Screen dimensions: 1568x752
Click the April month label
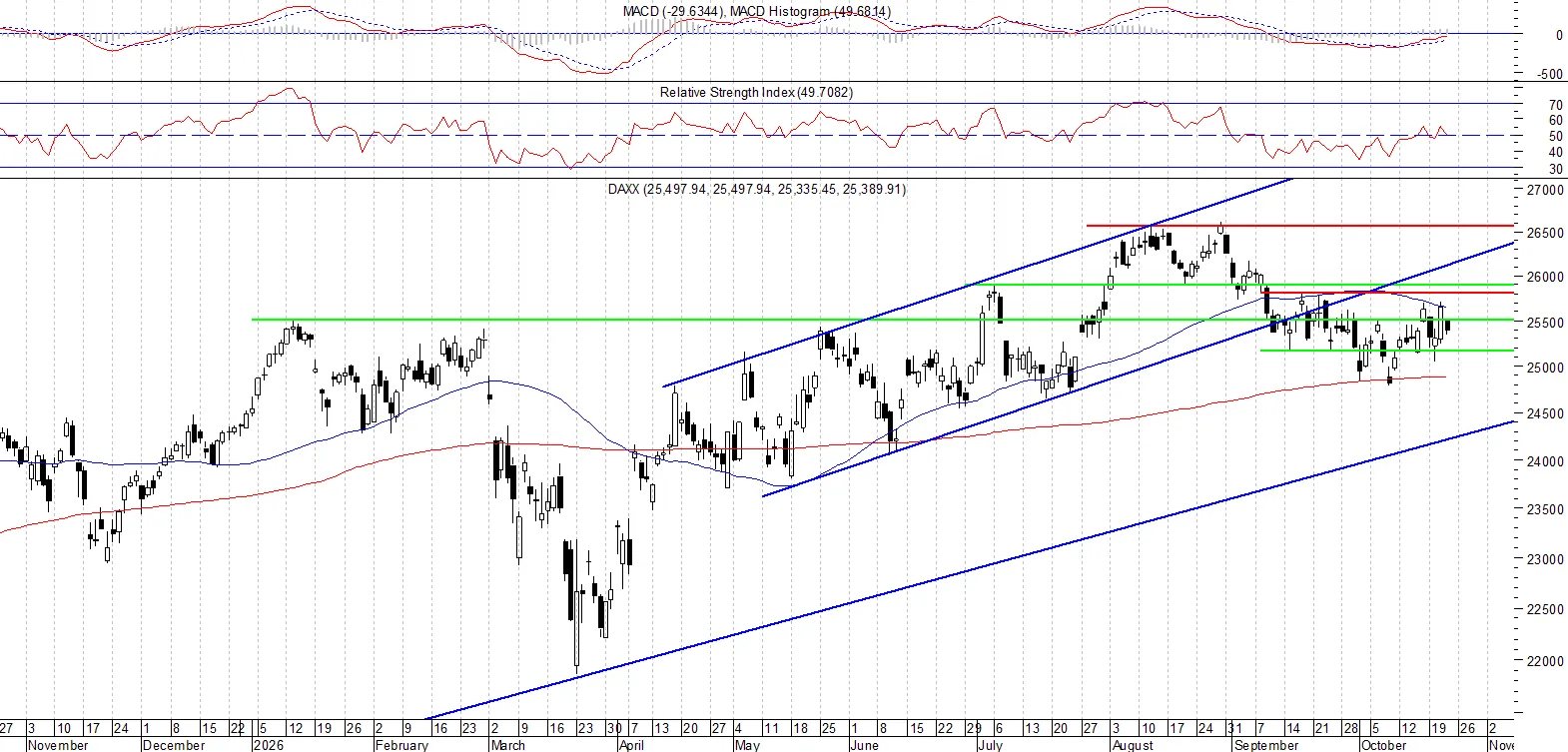click(x=631, y=745)
